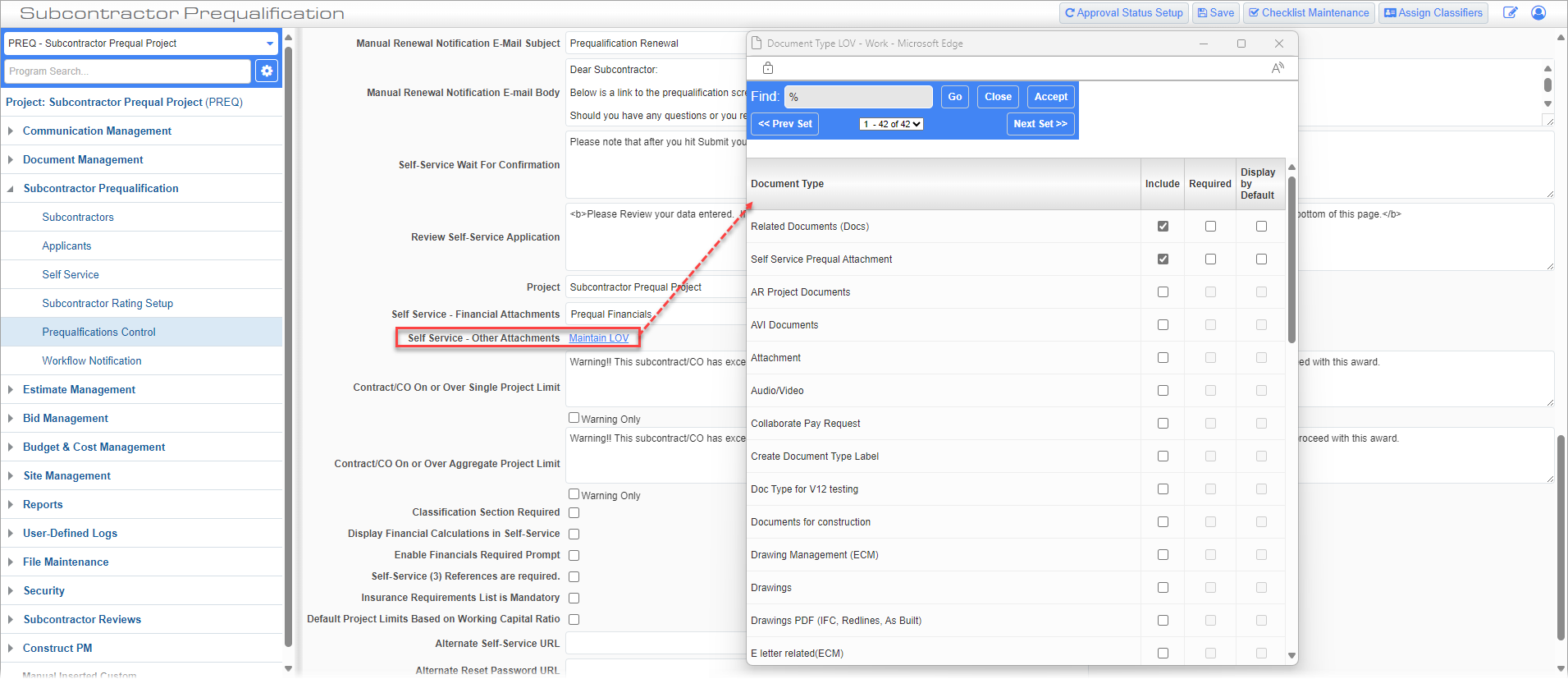The height and width of the screenshot is (679, 1568).
Task: Click the LOV popup vertical scrollbar
Action: (1291, 259)
